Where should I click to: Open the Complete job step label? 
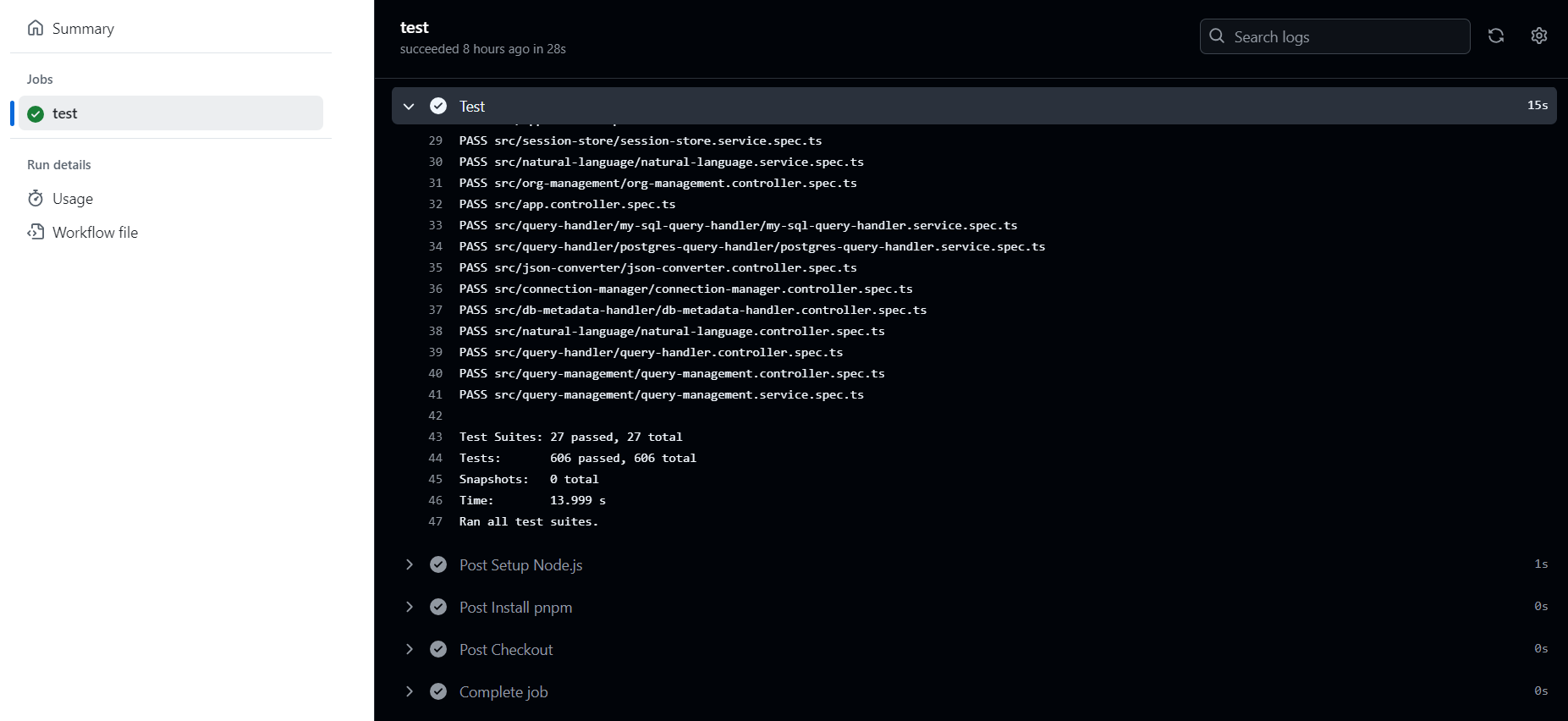pyautogui.click(x=503, y=692)
